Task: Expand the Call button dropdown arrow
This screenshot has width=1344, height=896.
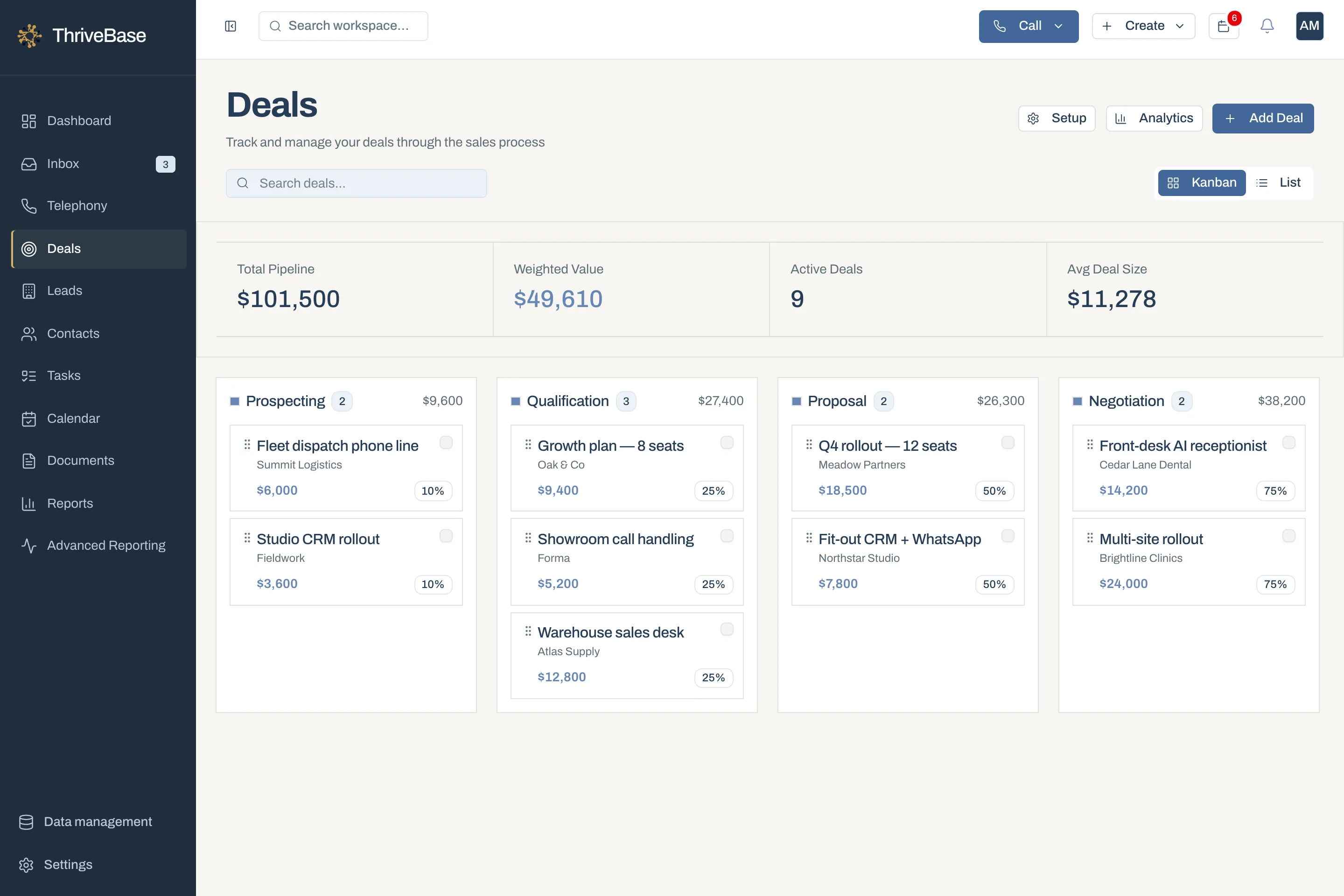Action: click(x=1058, y=26)
